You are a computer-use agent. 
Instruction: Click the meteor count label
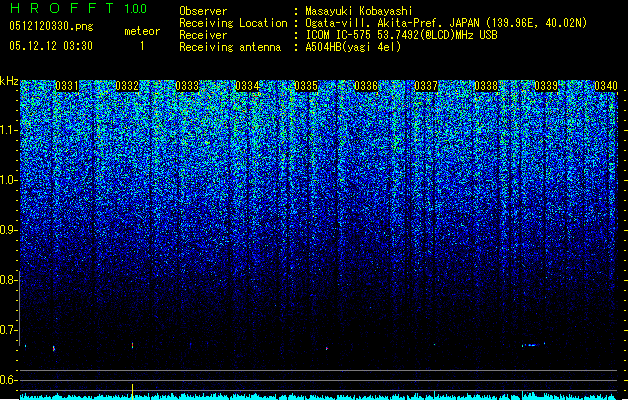142,31
